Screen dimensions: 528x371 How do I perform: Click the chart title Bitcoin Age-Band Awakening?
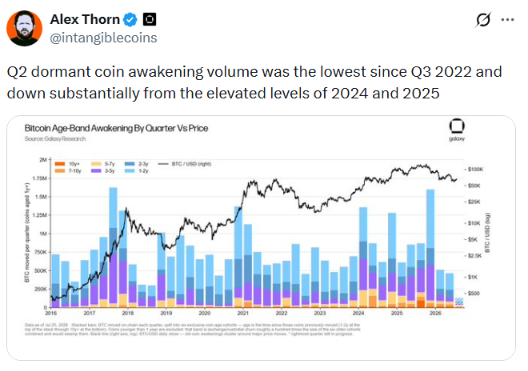[116, 128]
